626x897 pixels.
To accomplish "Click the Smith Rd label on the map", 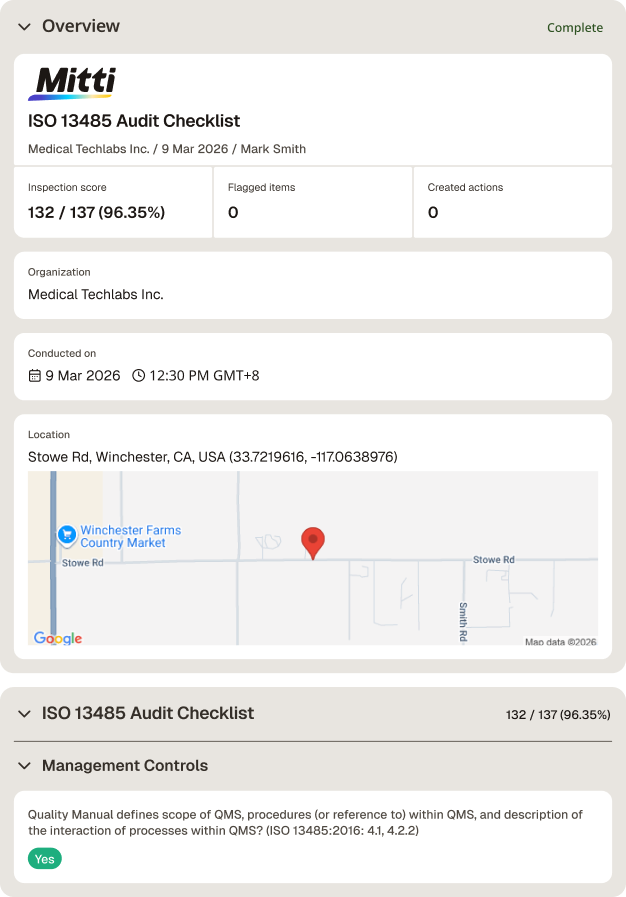I will coord(463,622).
